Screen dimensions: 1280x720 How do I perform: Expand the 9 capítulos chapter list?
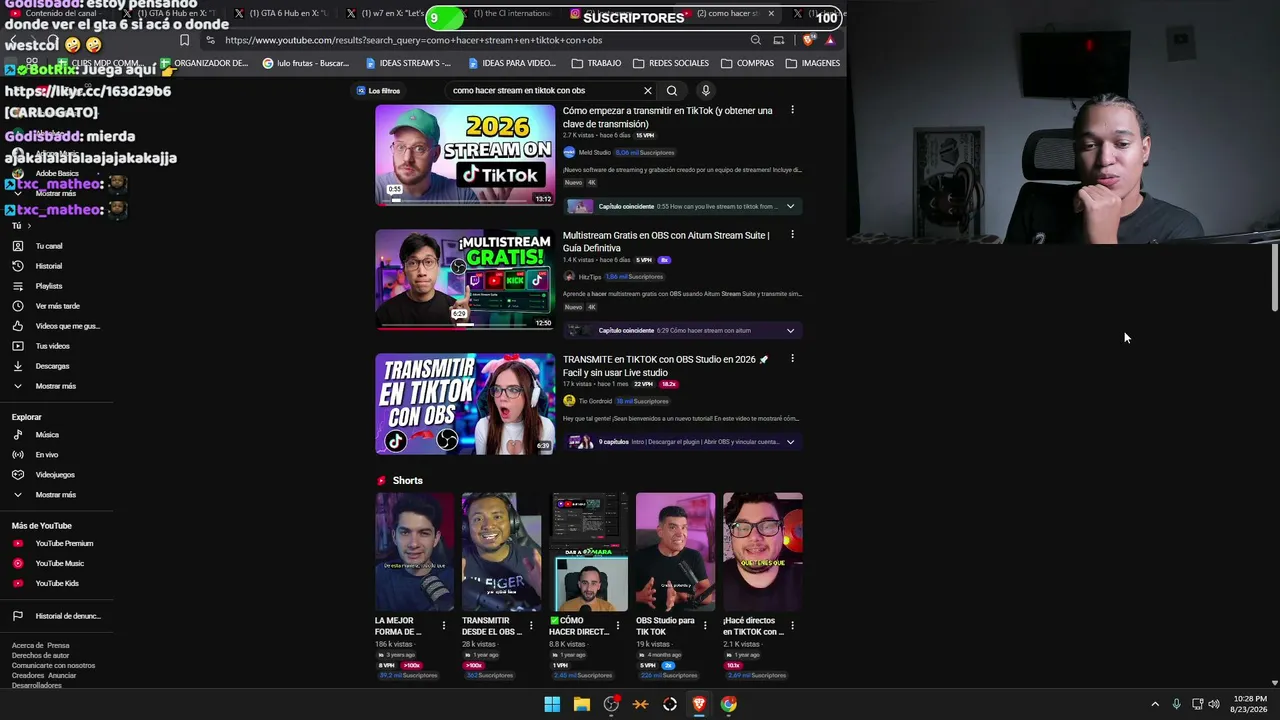tap(790, 442)
